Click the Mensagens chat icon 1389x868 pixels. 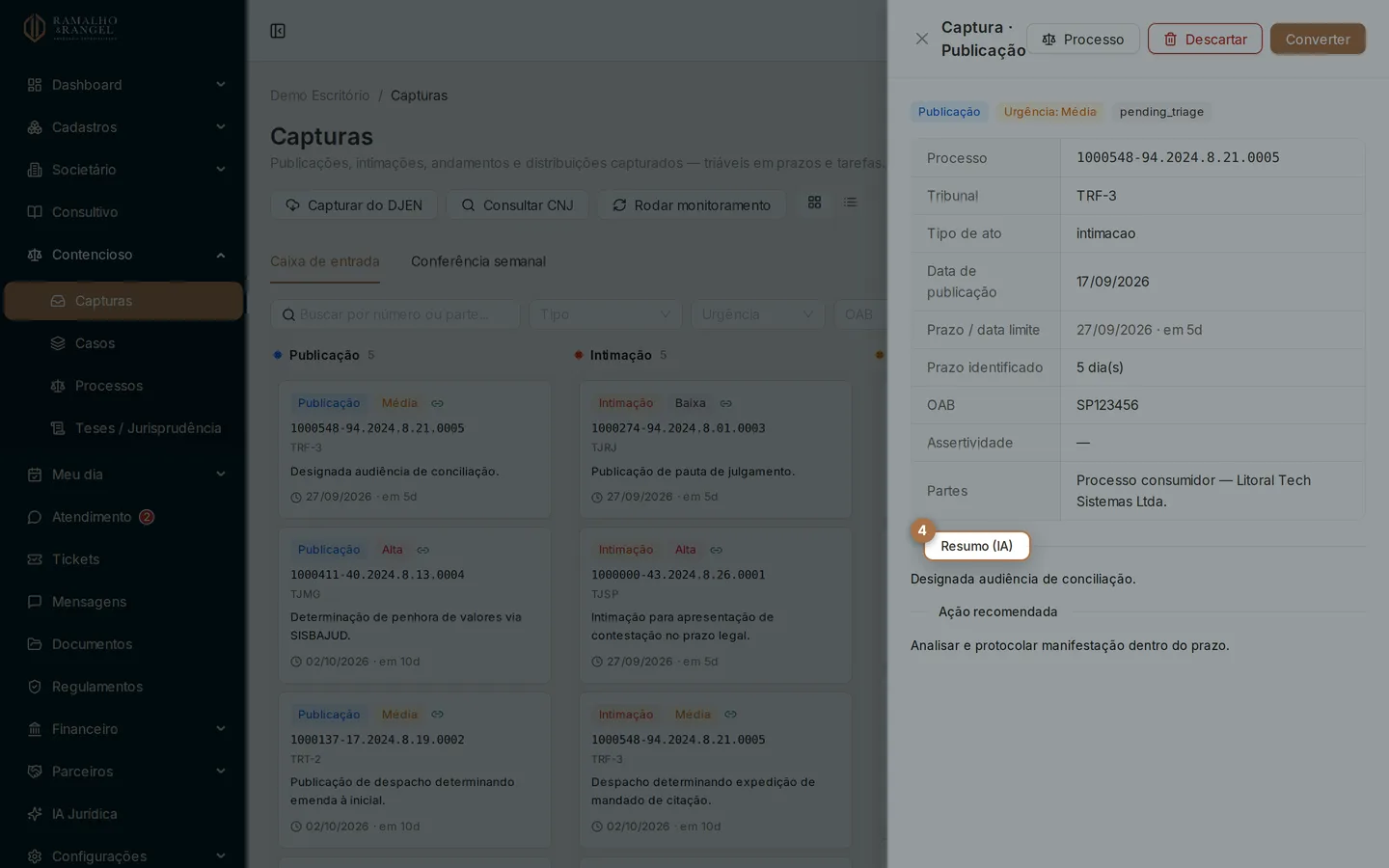(x=35, y=602)
